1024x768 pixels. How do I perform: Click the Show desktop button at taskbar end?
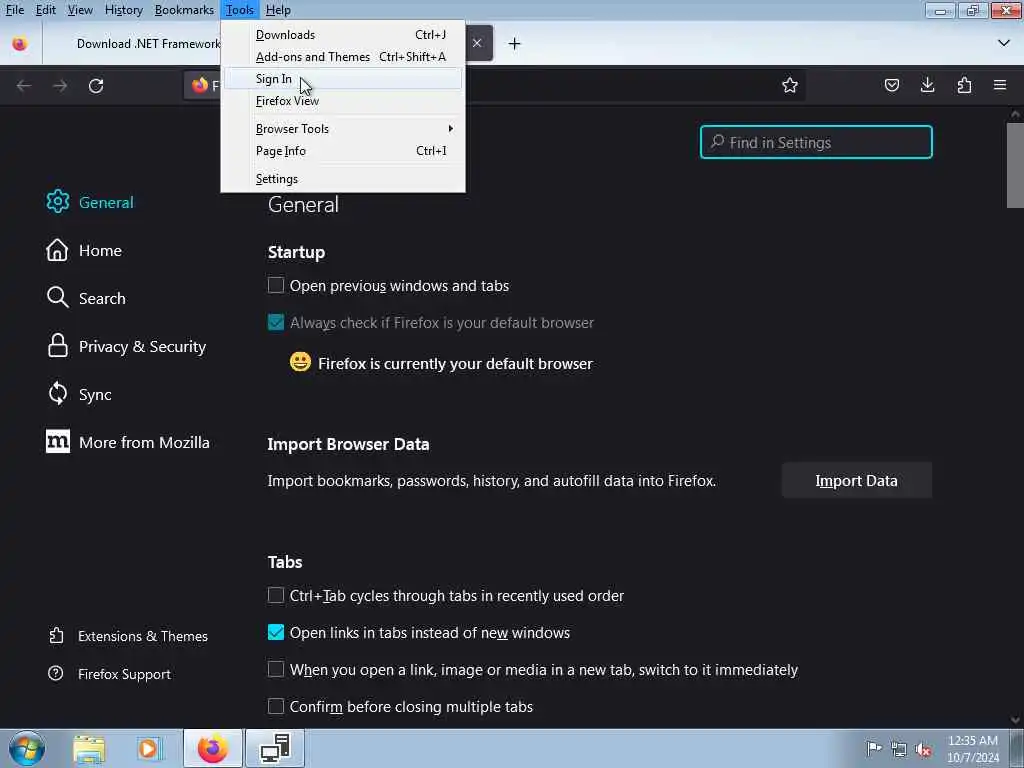click(1017, 748)
